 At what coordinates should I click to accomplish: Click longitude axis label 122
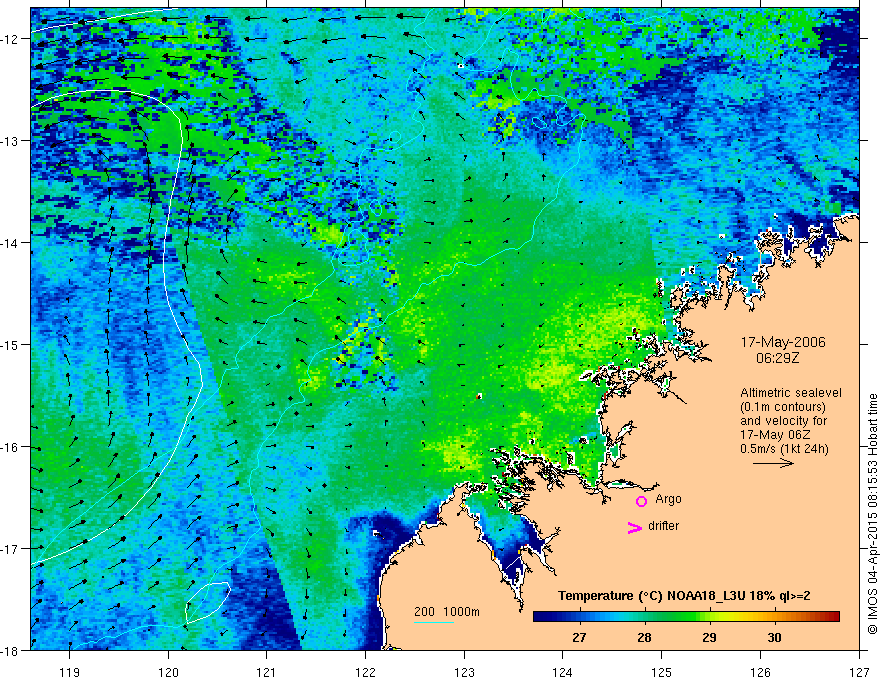[x=365, y=672]
